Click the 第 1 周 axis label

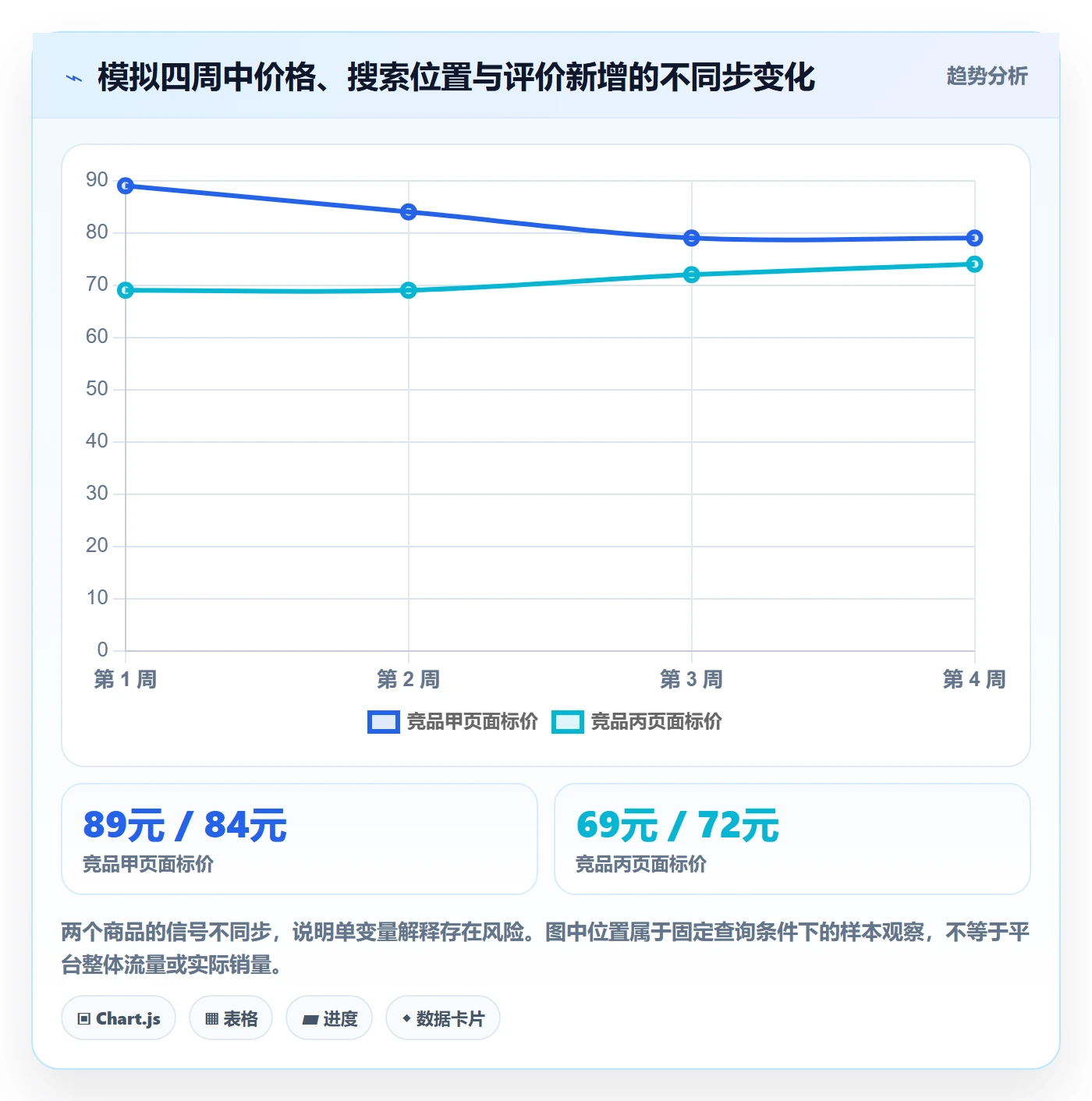click(126, 679)
